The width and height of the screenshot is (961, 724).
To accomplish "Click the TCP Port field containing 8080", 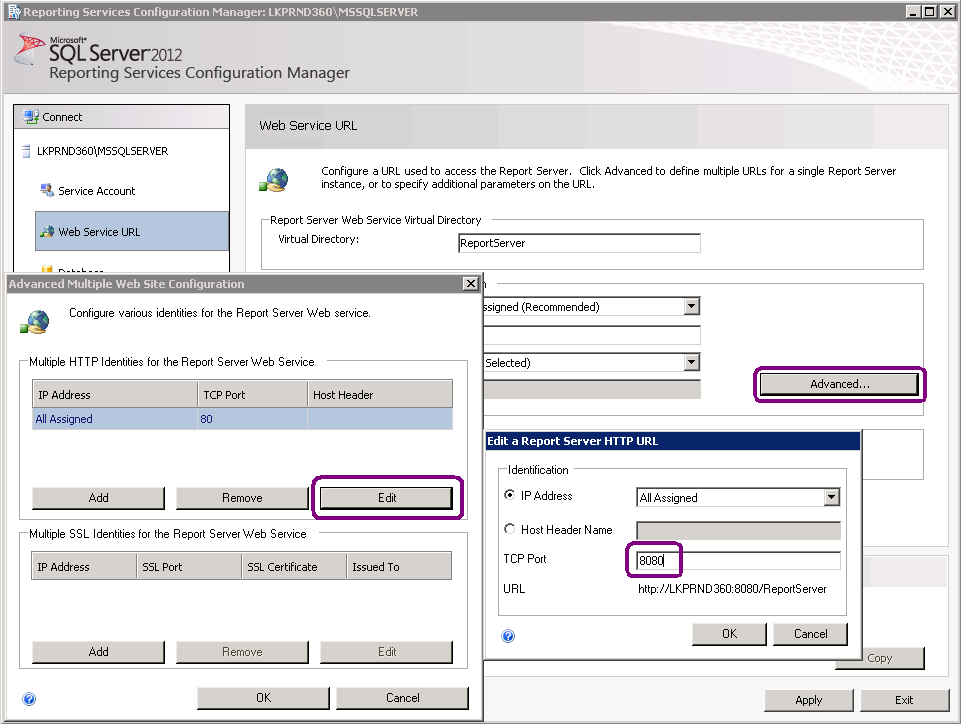I will click(738, 560).
